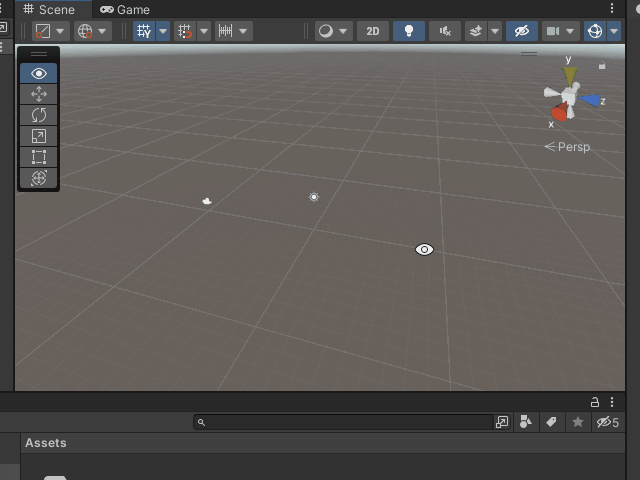
Task: Select the Scale tool
Action: click(39, 136)
